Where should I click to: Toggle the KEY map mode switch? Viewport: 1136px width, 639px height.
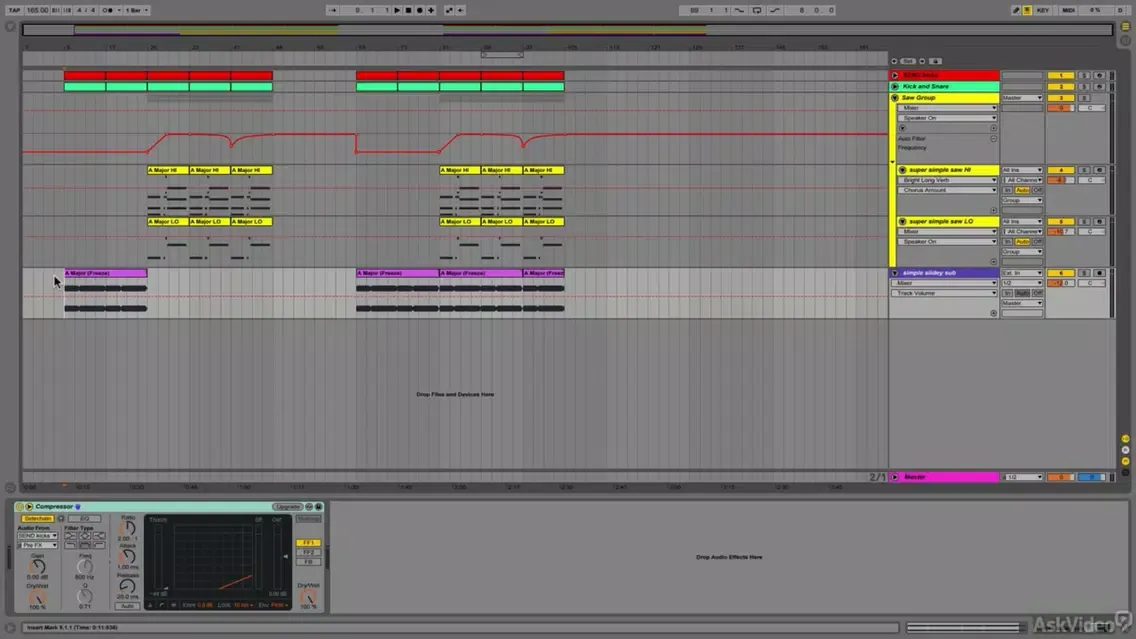pos(1043,10)
